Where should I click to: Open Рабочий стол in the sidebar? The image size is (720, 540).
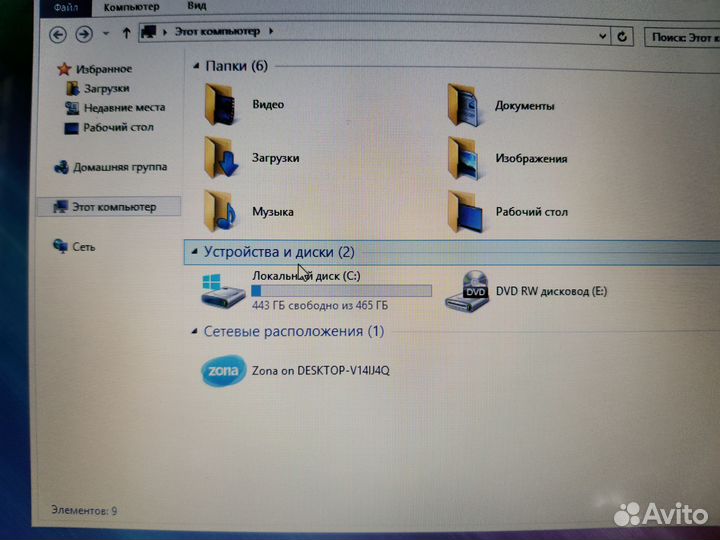pos(118,127)
